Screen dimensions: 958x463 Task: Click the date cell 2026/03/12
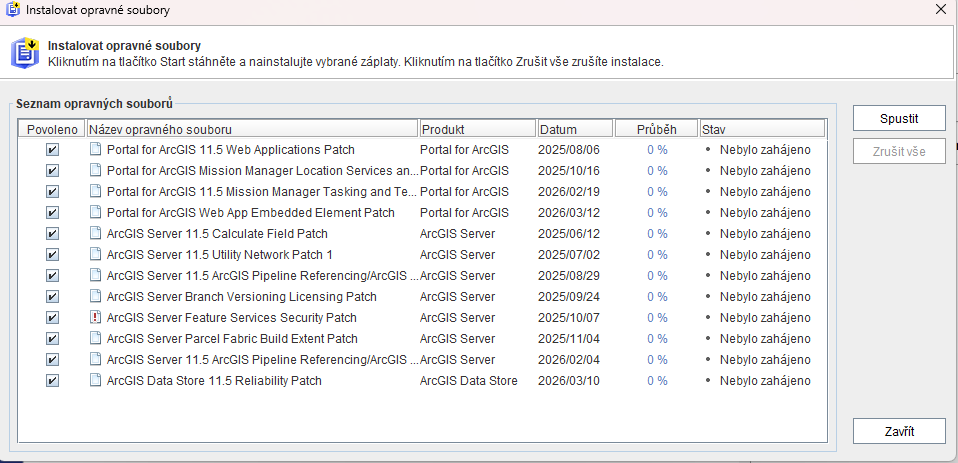[569, 213]
